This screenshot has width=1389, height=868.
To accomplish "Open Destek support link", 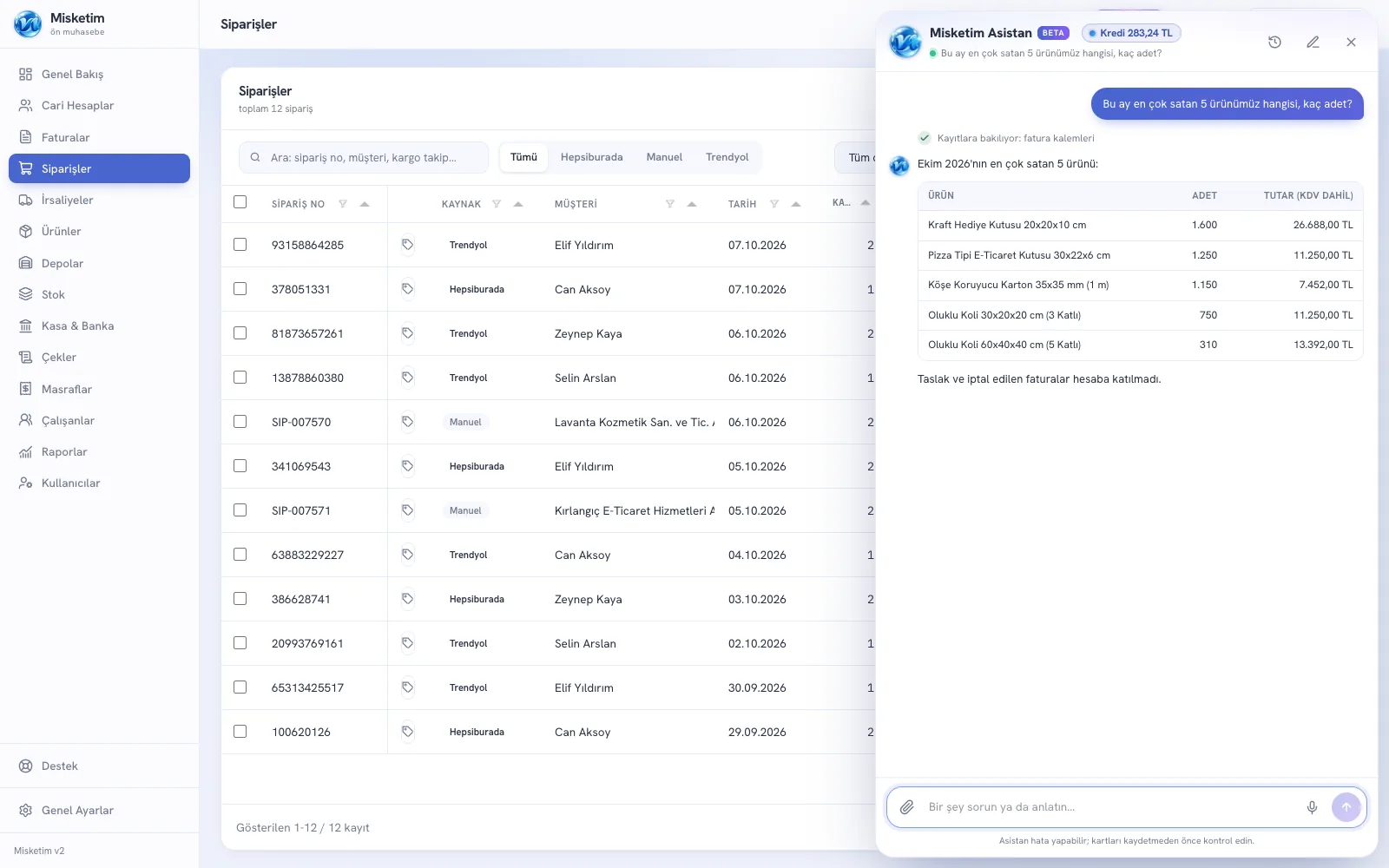I will [99, 766].
